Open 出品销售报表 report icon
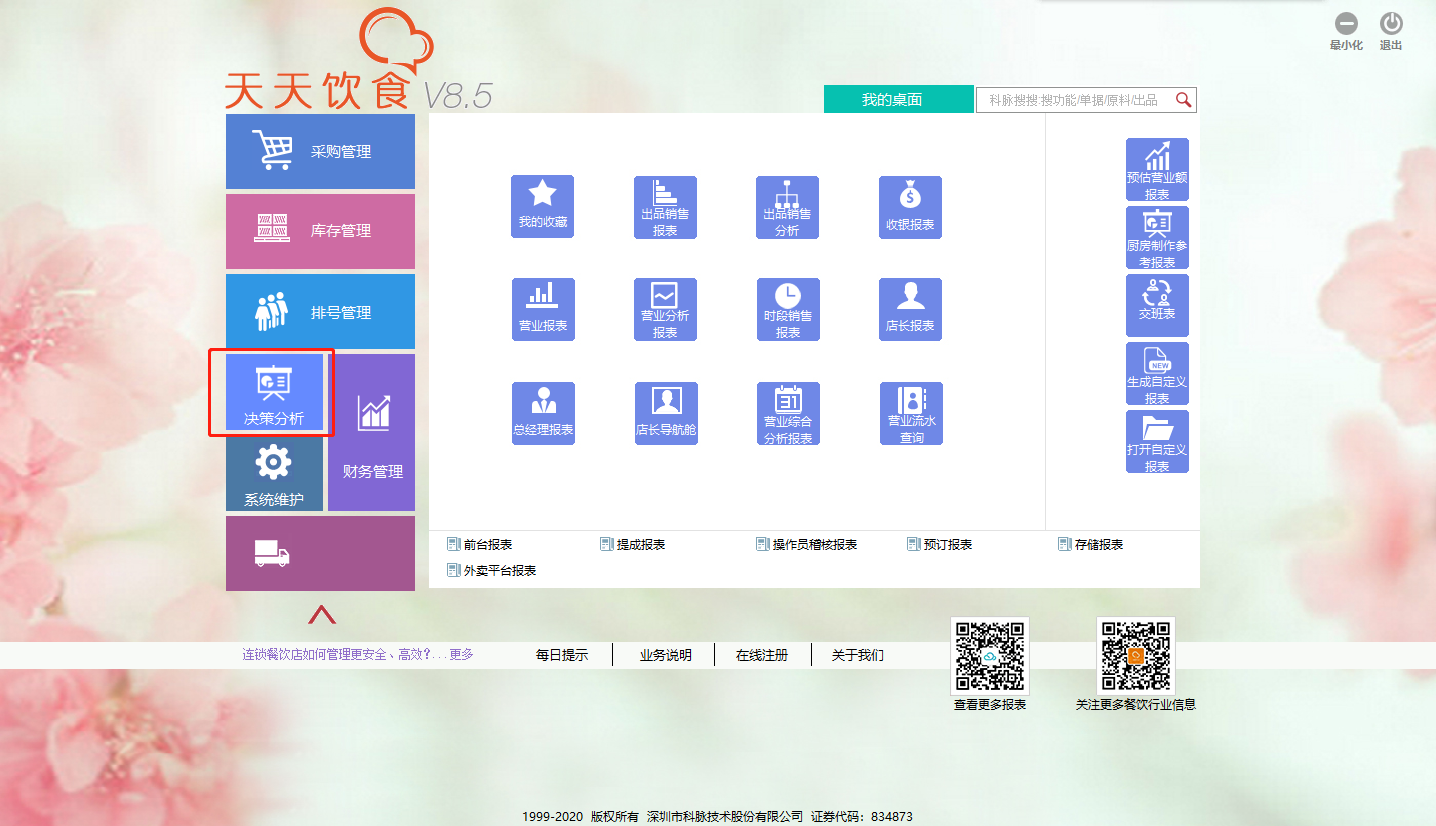The height and width of the screenshot is (826, 1436). click(665, 207)
